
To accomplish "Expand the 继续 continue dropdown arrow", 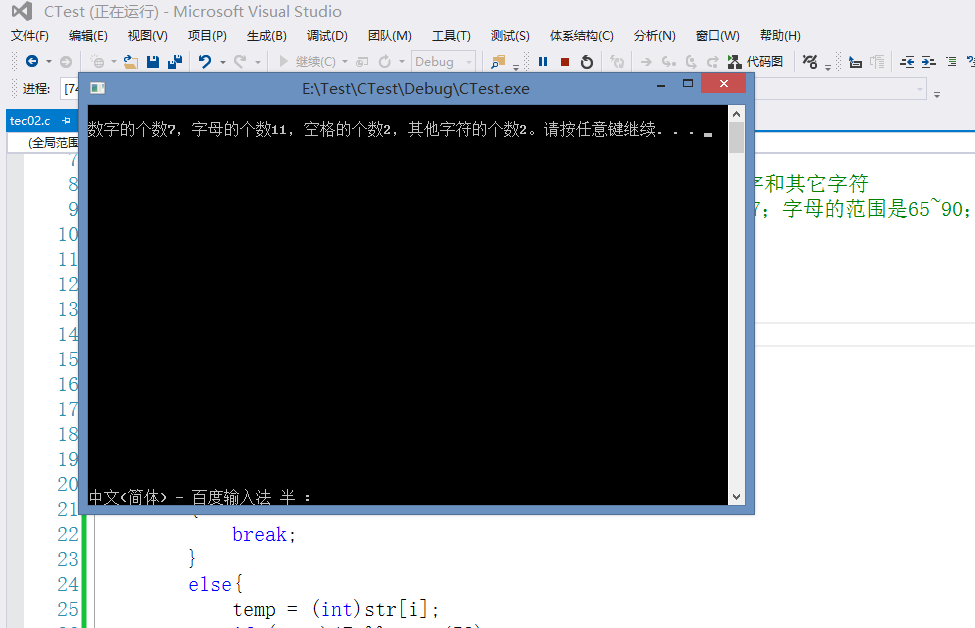I will click(x=345, y=62).
